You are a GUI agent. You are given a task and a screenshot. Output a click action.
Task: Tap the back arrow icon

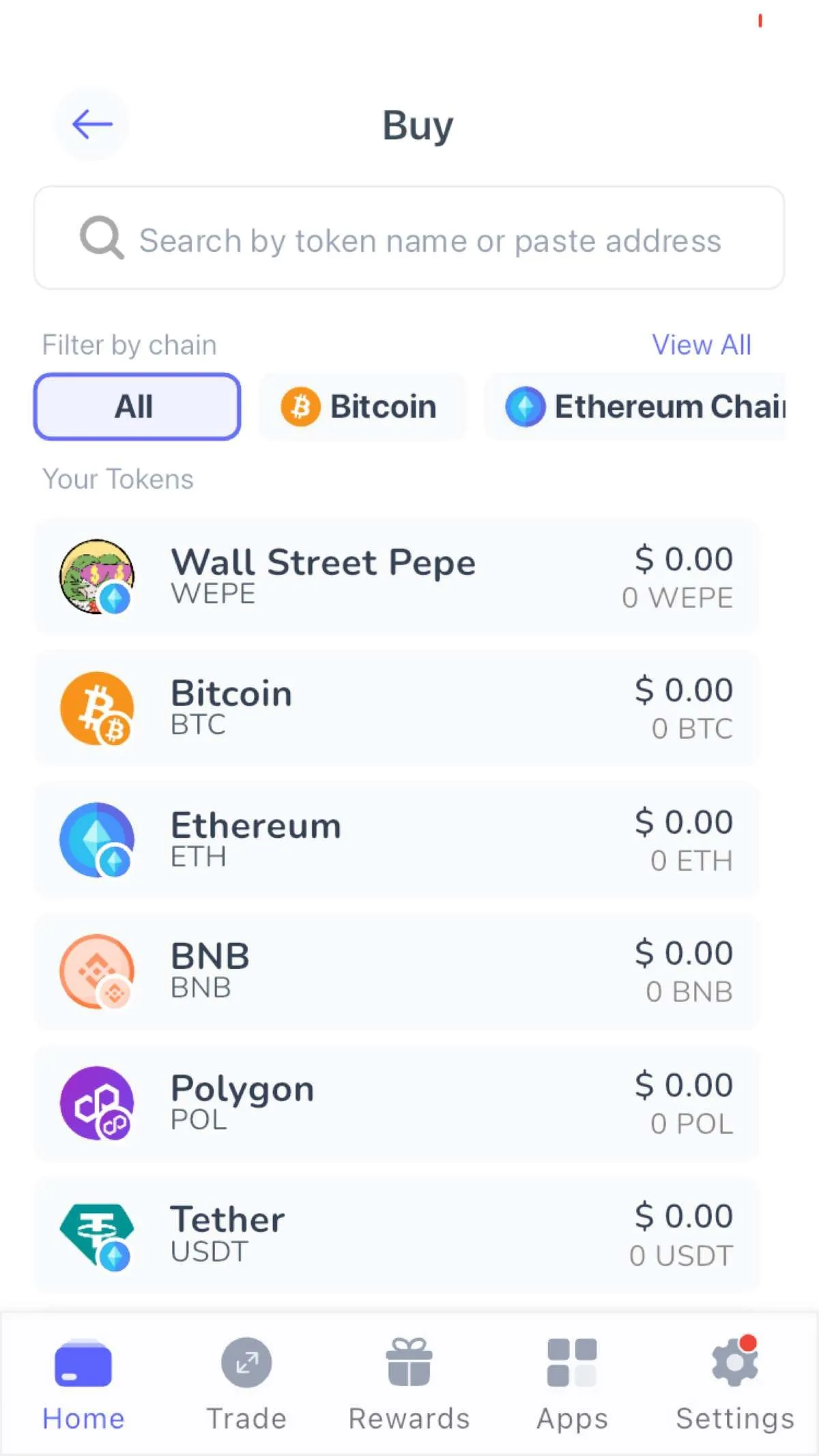92,124
